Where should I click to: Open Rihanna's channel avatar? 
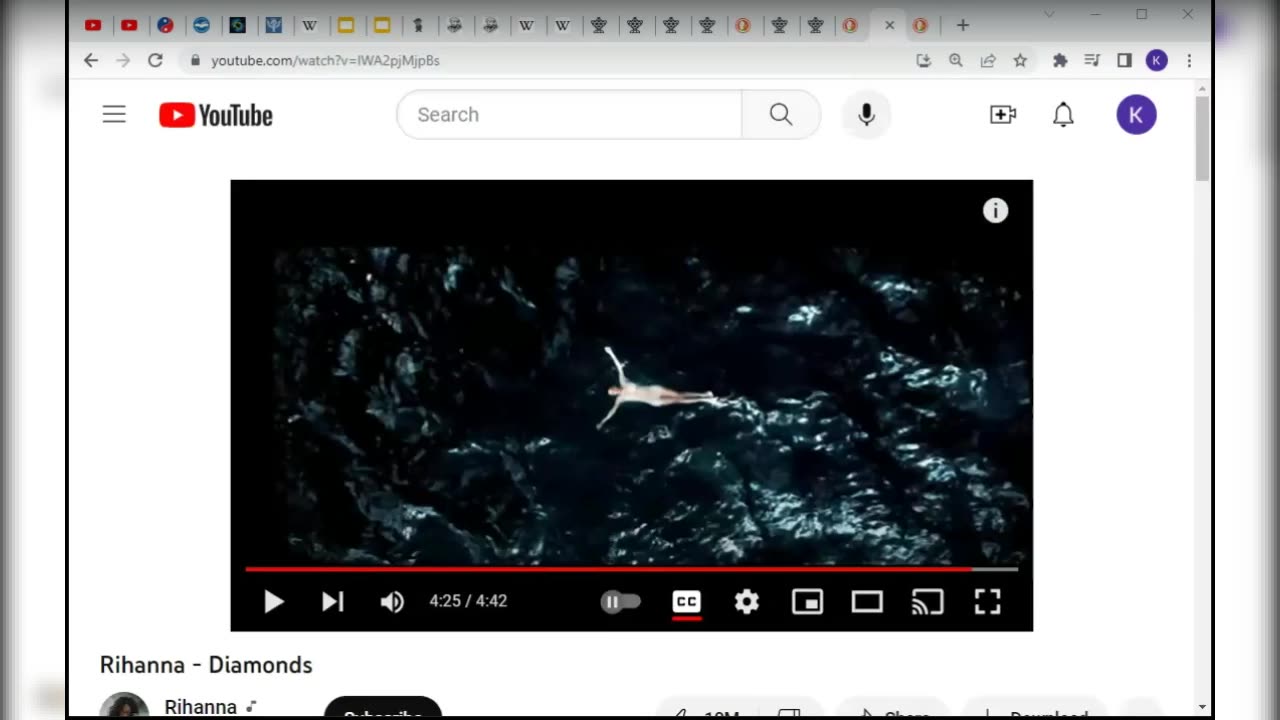click(x=124, y=706)
